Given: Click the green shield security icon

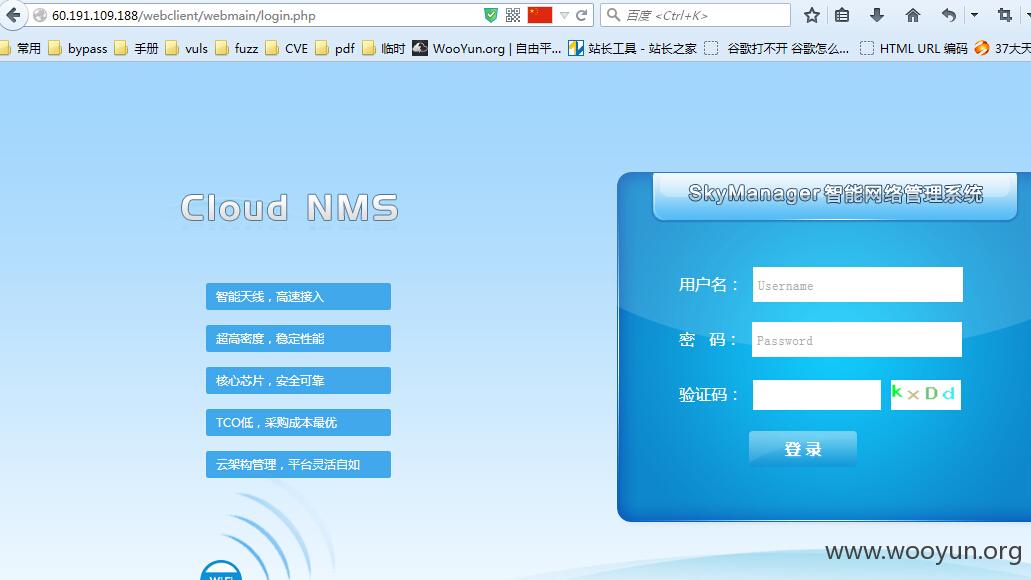Looking at the screenshot, I should pos(491,15).
